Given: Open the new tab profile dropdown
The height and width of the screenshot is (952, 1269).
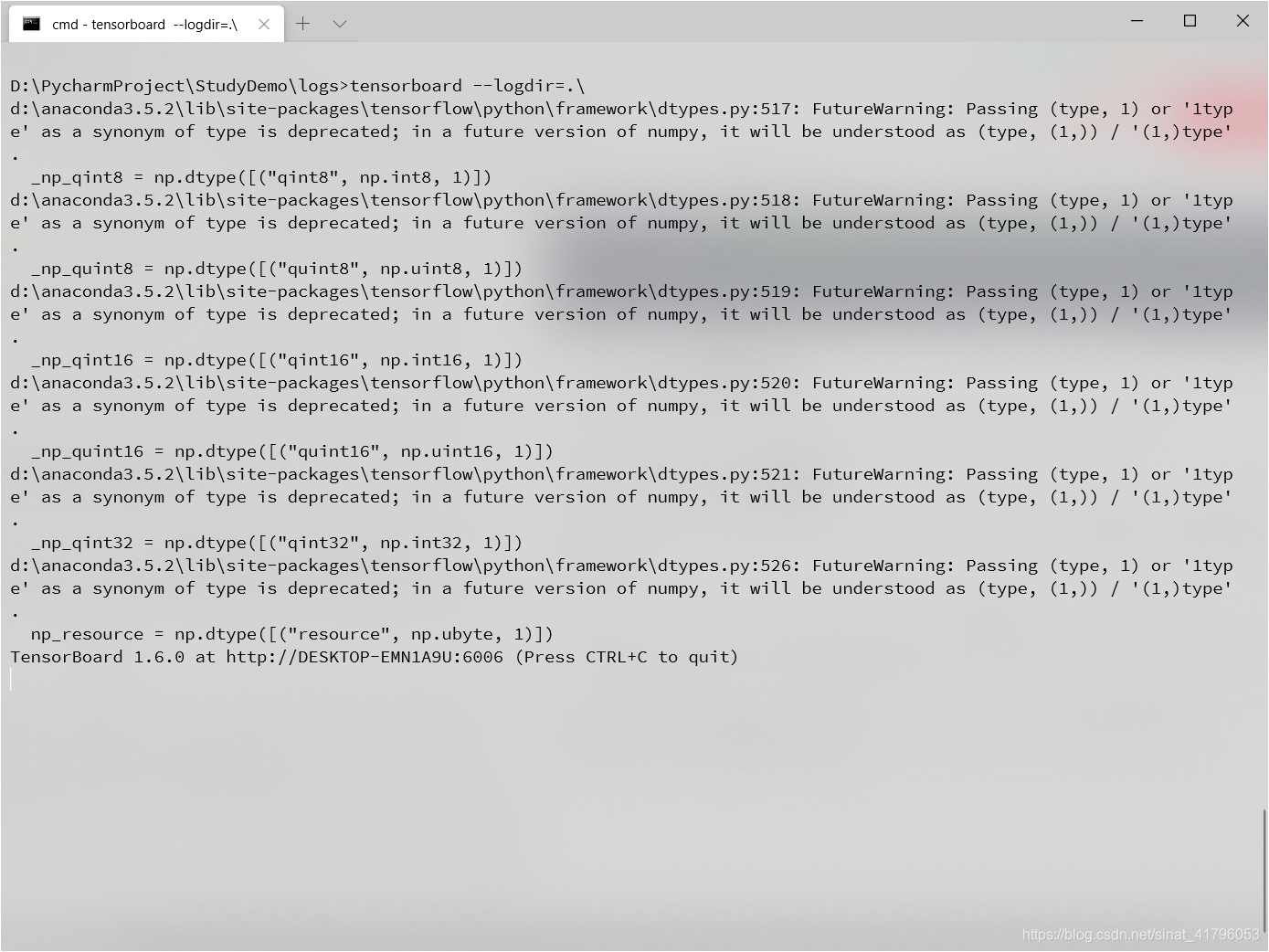Looking at the screenshot, I should (x=340, y=24).
